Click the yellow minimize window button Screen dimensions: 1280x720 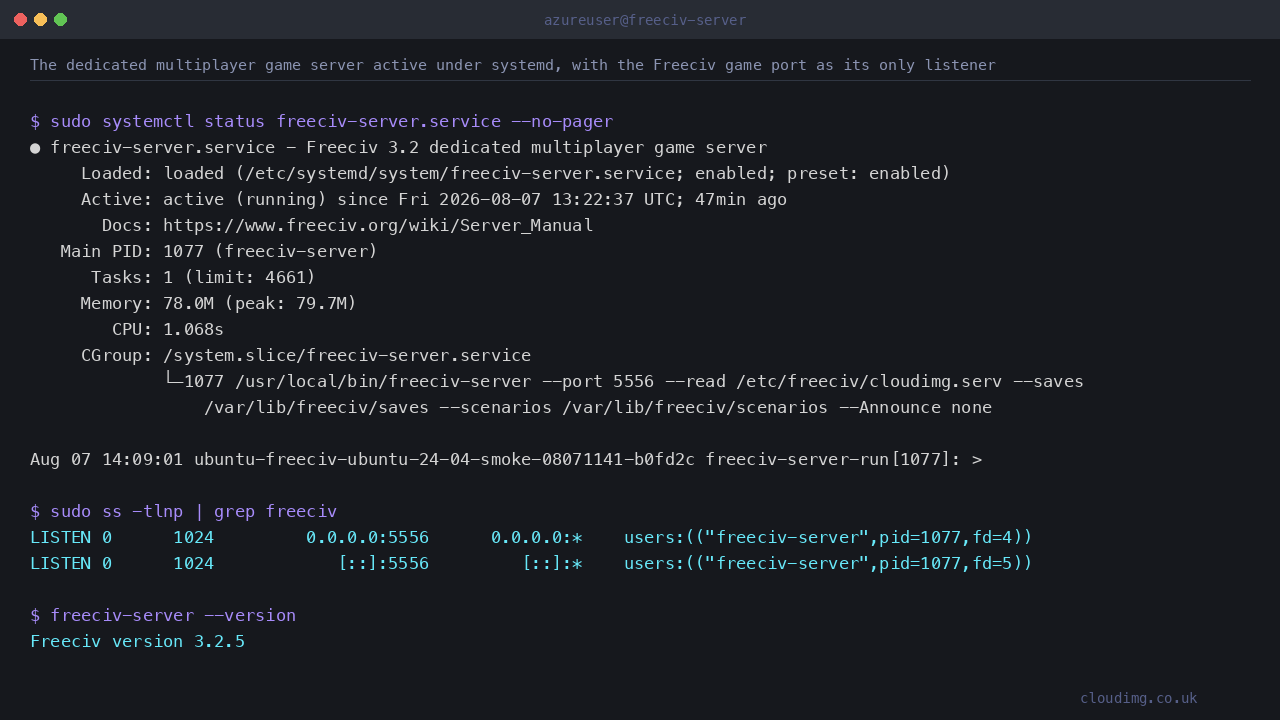point(40,20)
